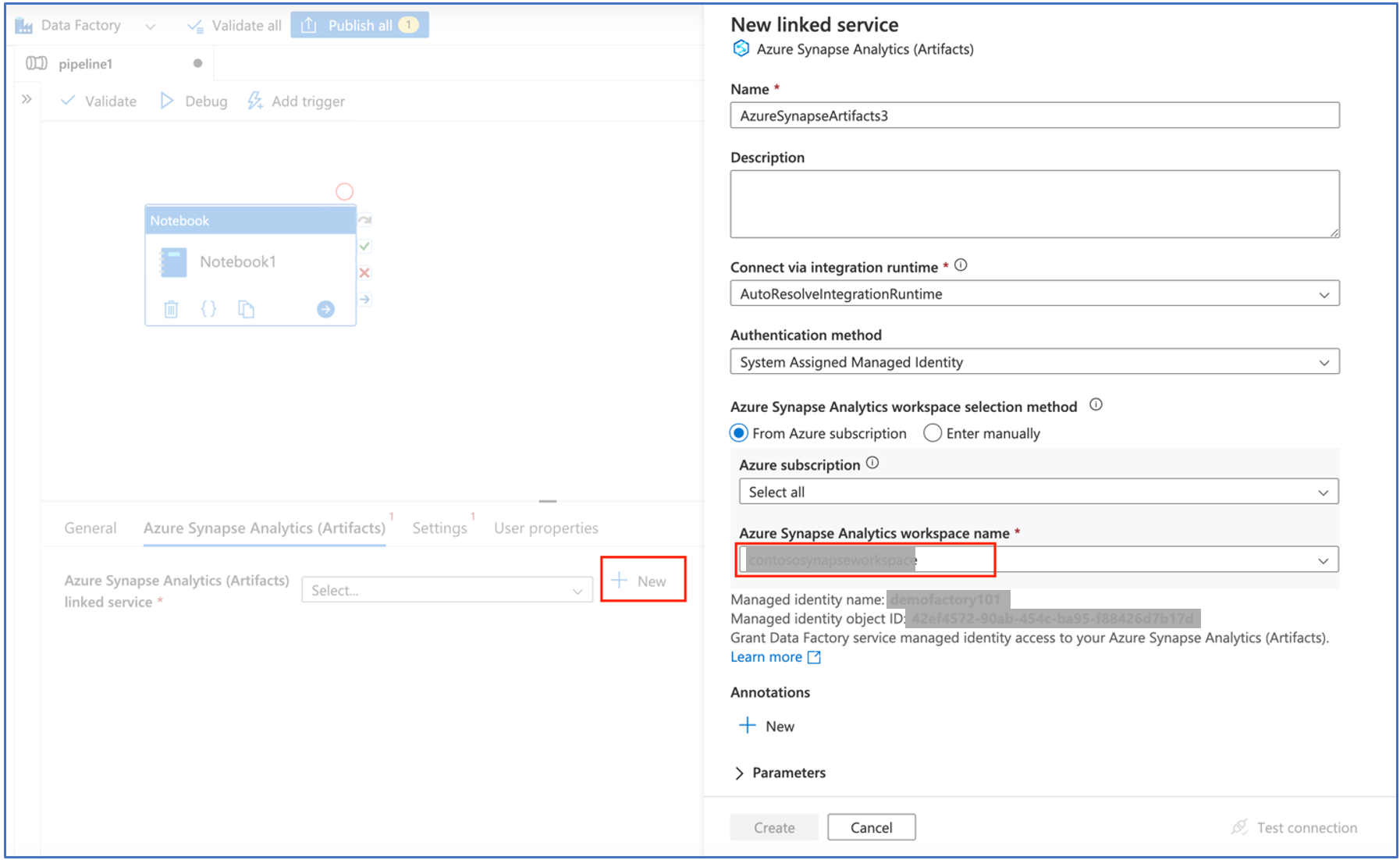Click the Cancel button
The width and height of the screenshot is (1400, 860).
[x=871, y=828]
